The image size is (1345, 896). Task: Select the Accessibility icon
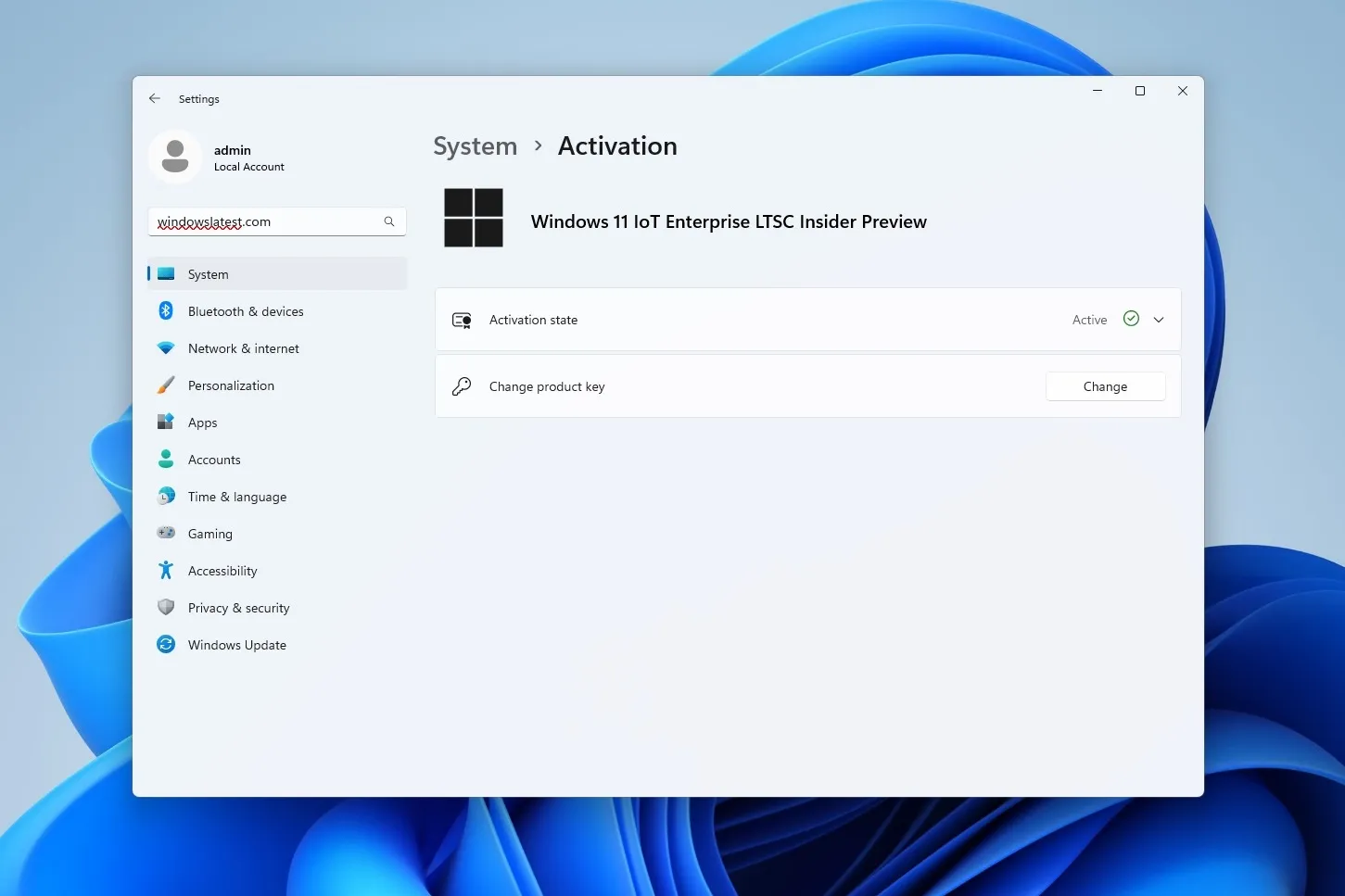(x=165, y=570)
